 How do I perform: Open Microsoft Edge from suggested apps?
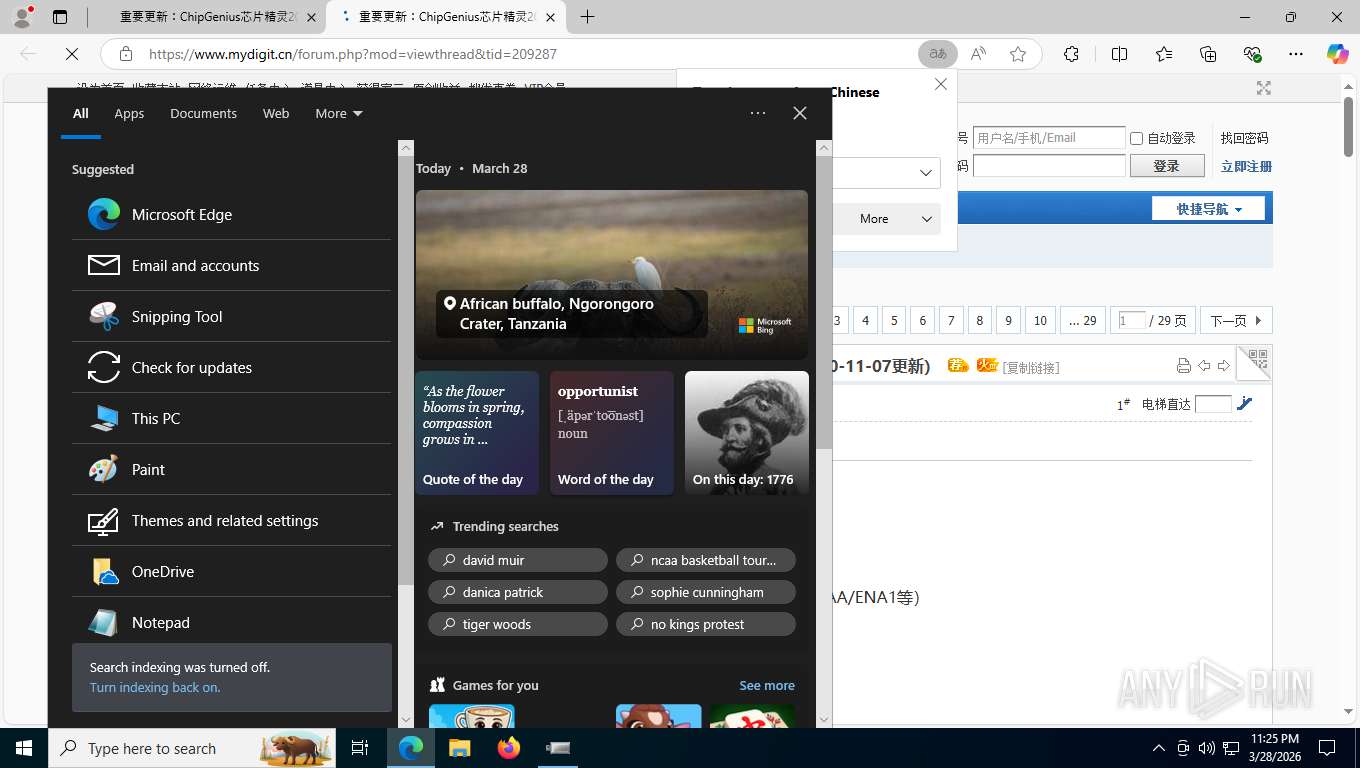point(231,214)
